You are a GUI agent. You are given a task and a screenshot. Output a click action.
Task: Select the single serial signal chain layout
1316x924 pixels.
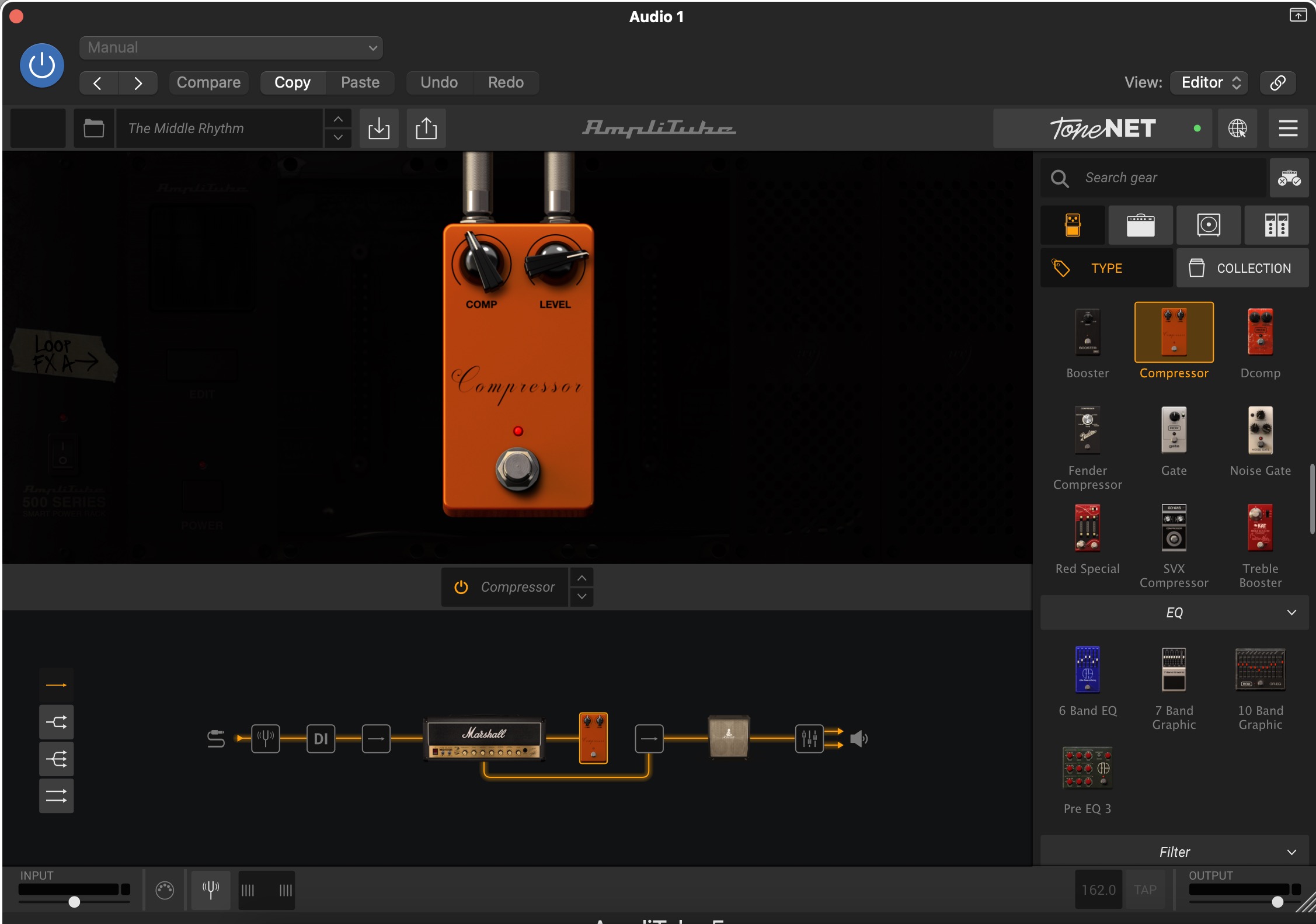pyautogui.click(x=56, y=685)
